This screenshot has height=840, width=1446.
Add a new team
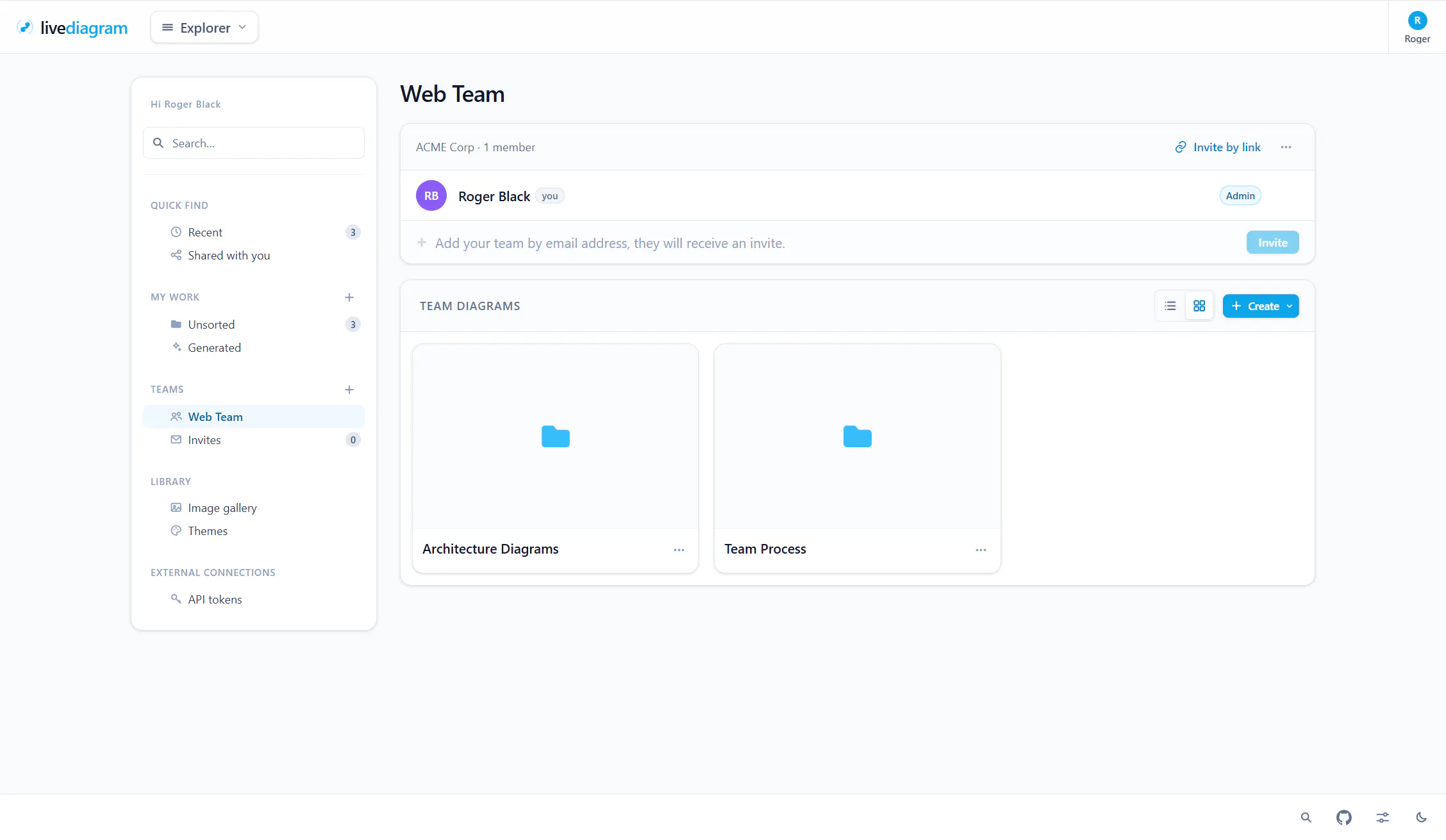point(349,390)
